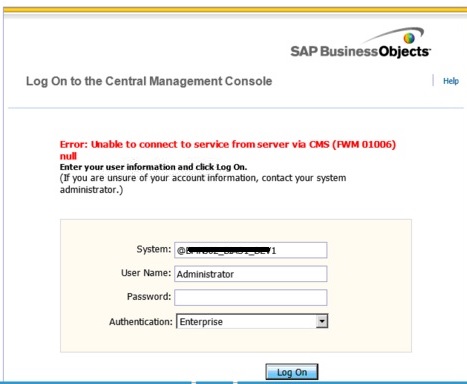Click the SAP BusinessObjects logo
Image resolution: width=467 pixels, height=384 pixels.
pos(361,43)
